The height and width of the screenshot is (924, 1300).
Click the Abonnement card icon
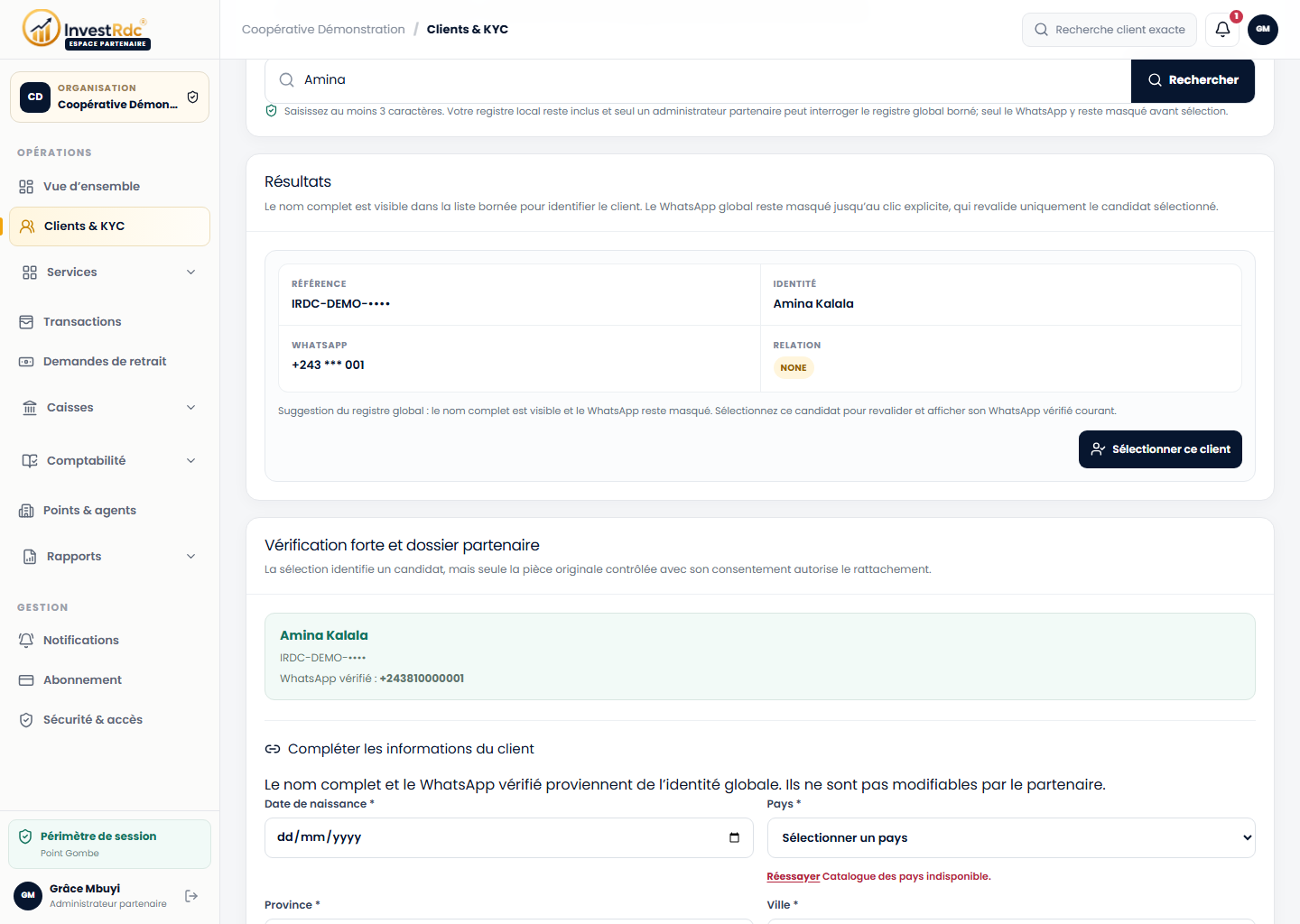pyautogui.click(x=26, y=680)
